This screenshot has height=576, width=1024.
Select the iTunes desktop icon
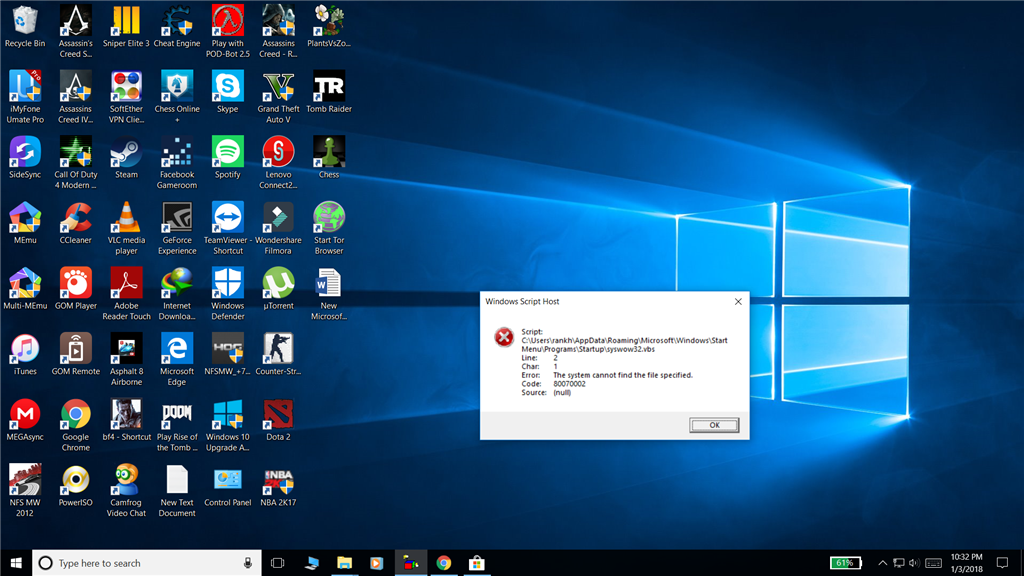[25, 354]
